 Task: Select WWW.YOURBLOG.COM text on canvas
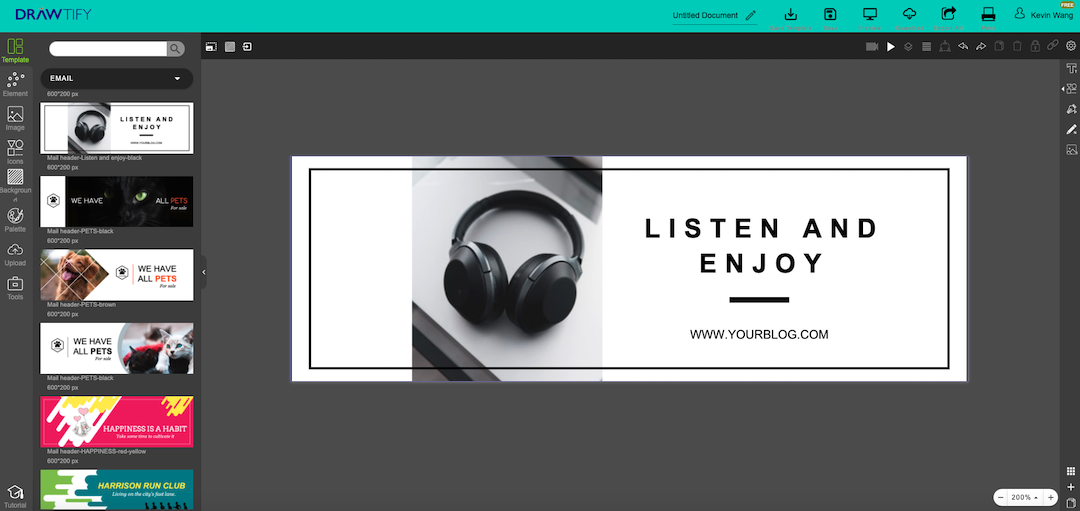[759, 335]
